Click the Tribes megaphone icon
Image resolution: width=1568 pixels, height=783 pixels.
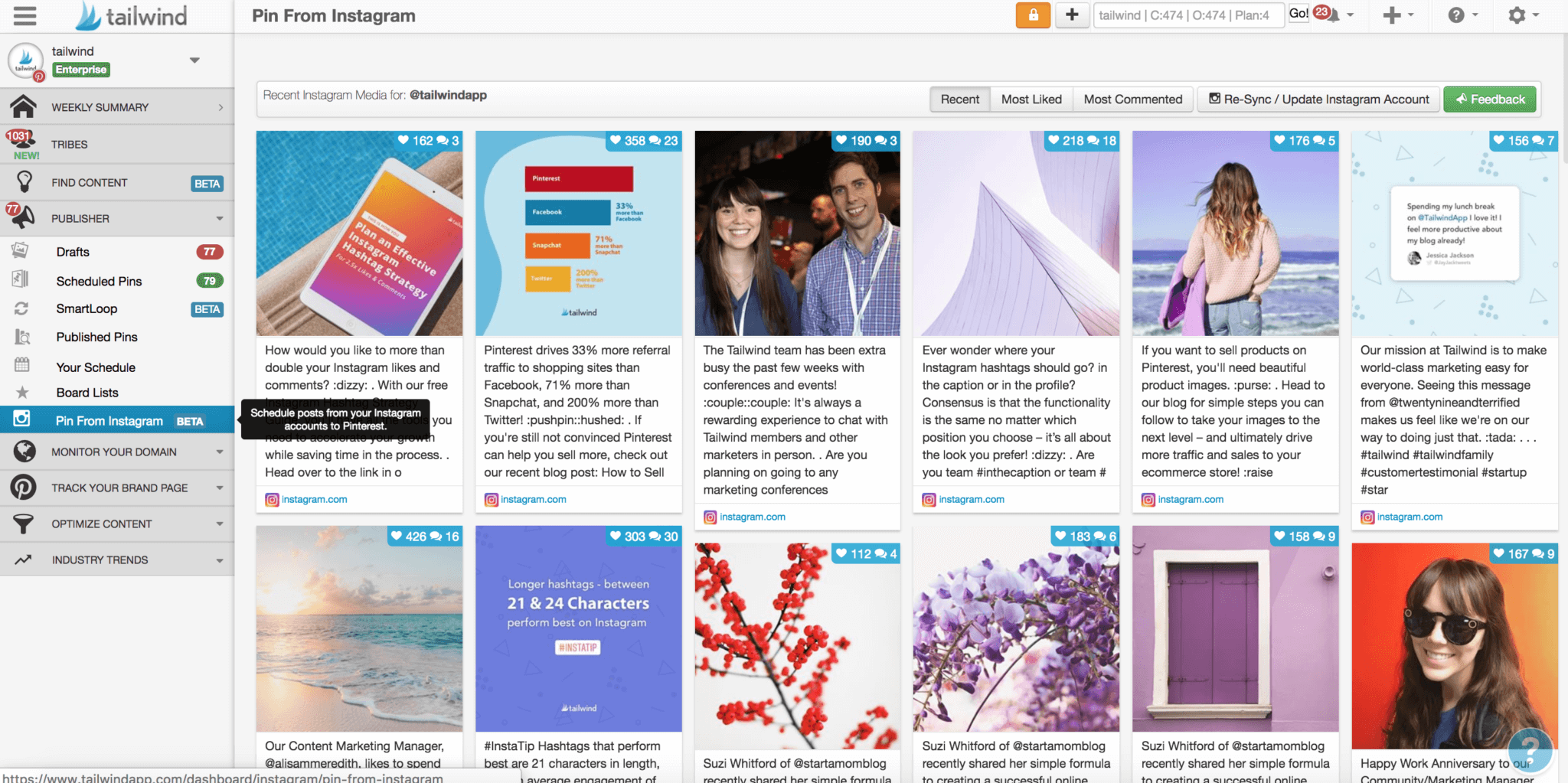coord(23,144)
